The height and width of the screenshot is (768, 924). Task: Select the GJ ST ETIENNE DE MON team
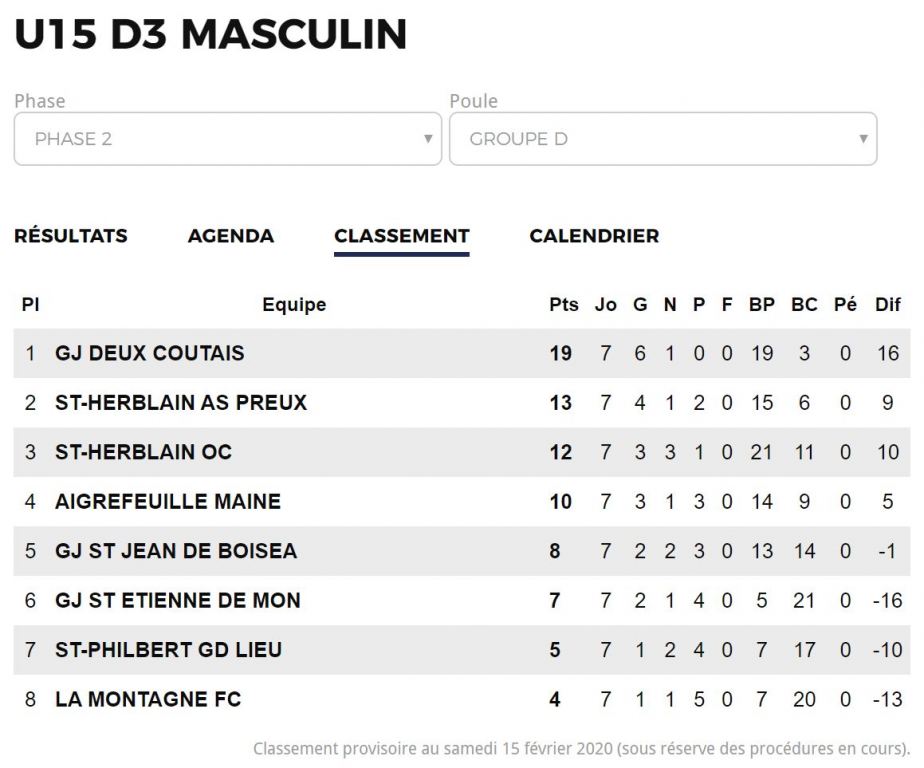(x=178, y=601)
